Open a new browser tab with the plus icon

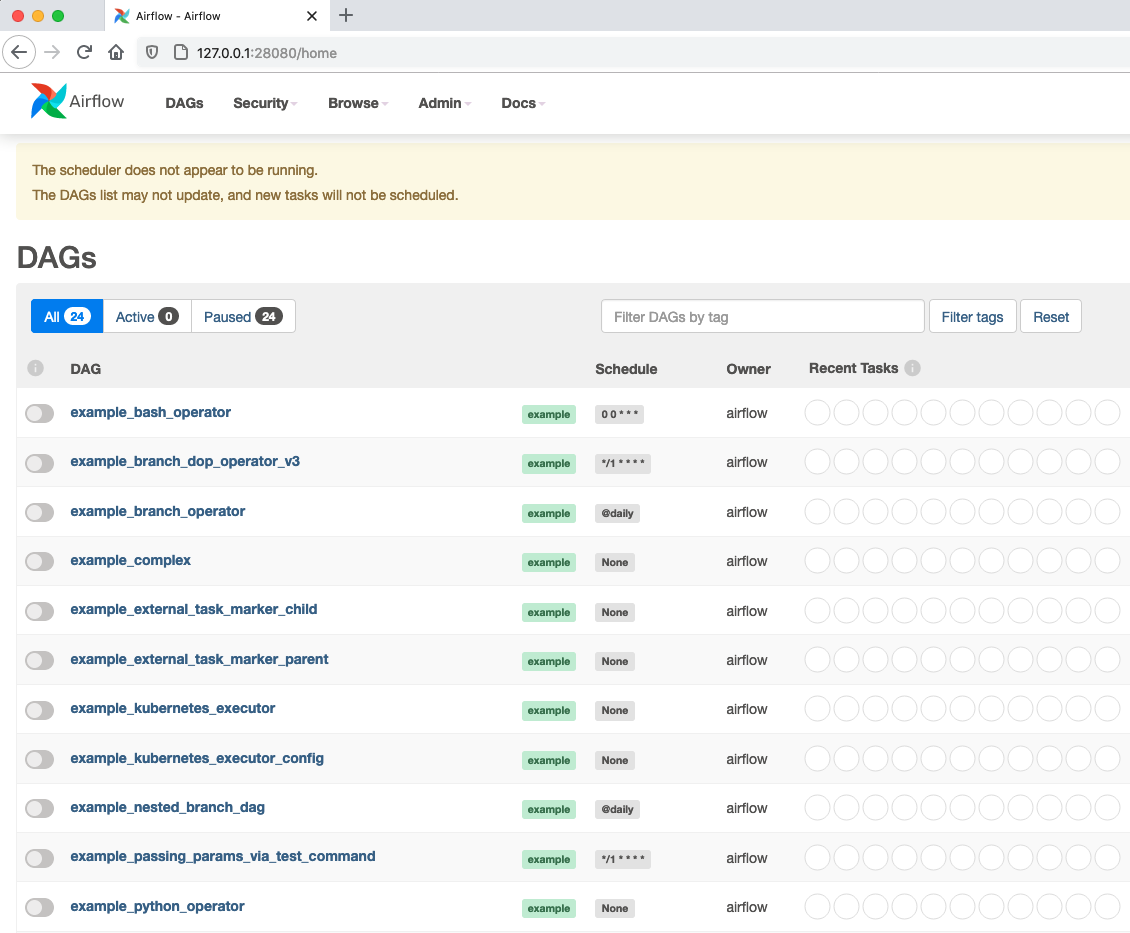346,15
